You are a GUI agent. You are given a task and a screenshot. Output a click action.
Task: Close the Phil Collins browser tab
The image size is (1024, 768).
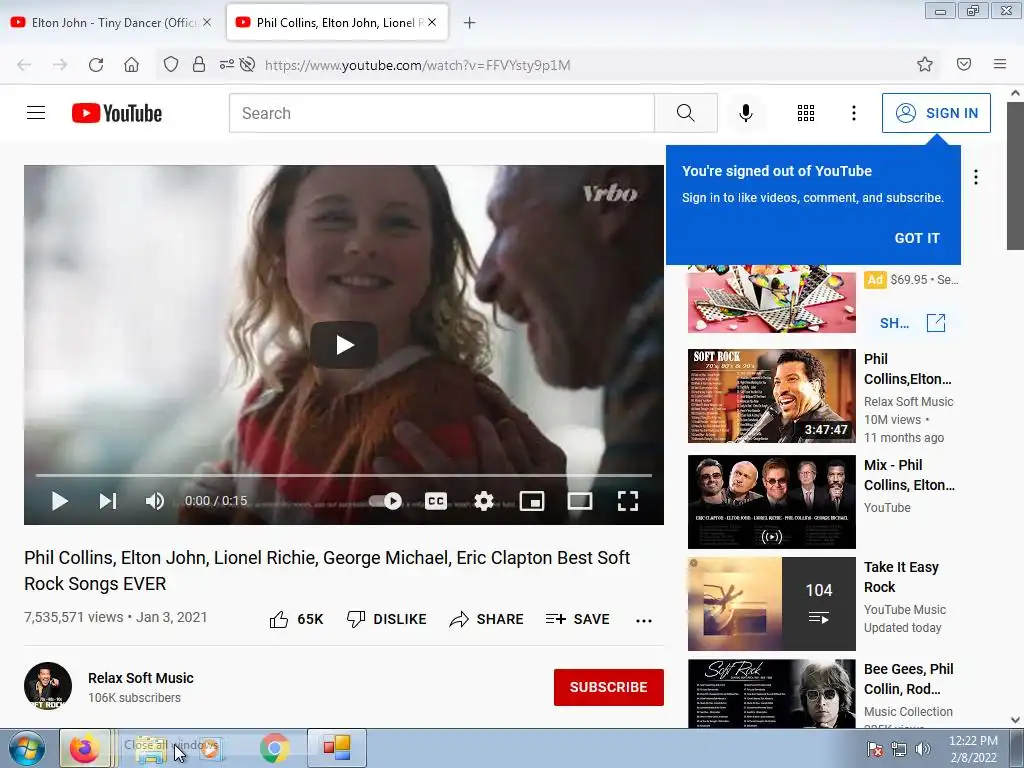point(432,22)
